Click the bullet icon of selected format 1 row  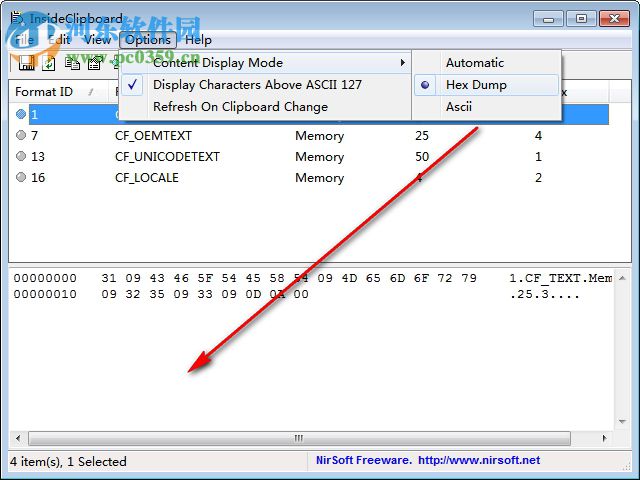21,114
